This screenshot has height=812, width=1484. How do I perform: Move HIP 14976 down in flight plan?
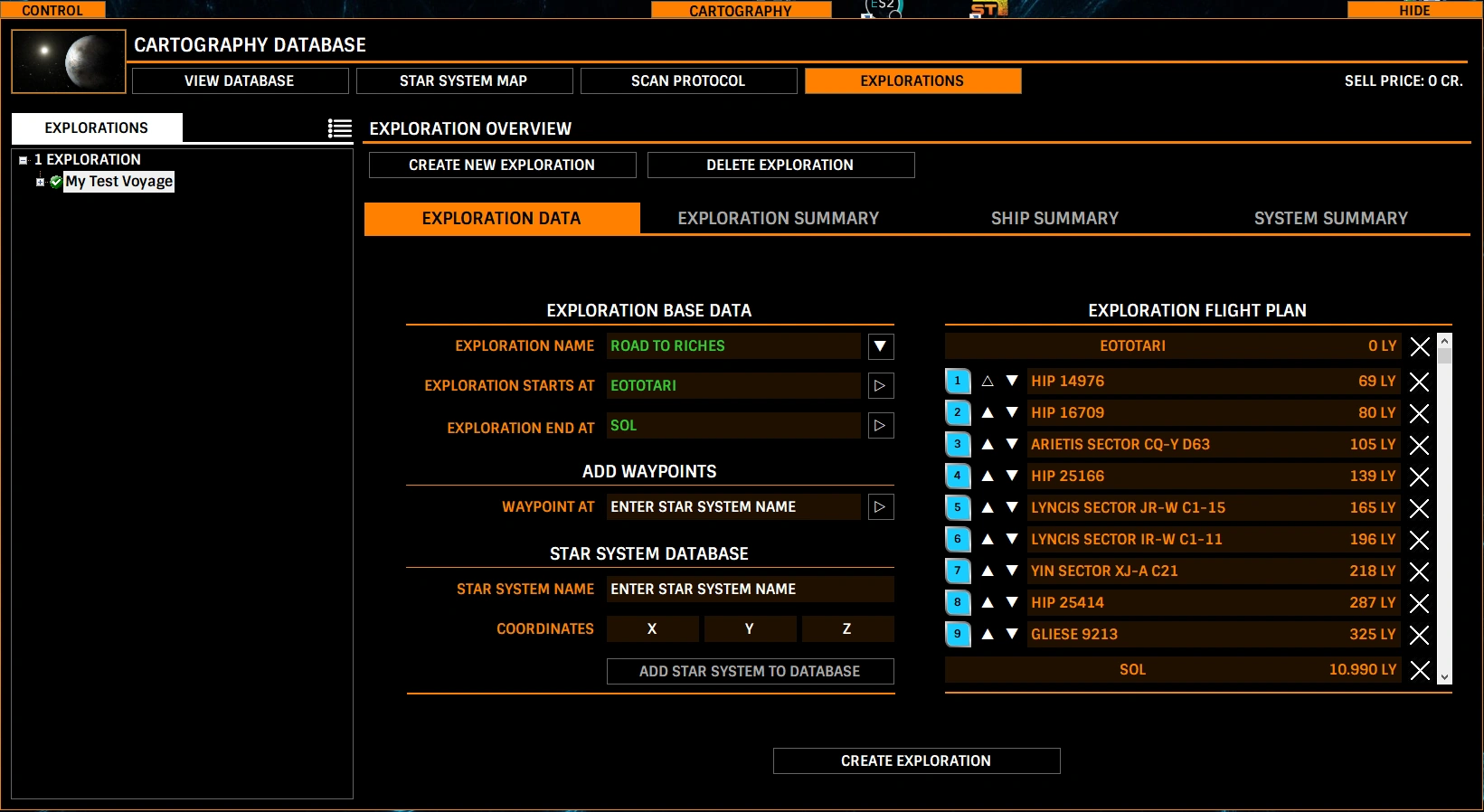point(1012,381)
